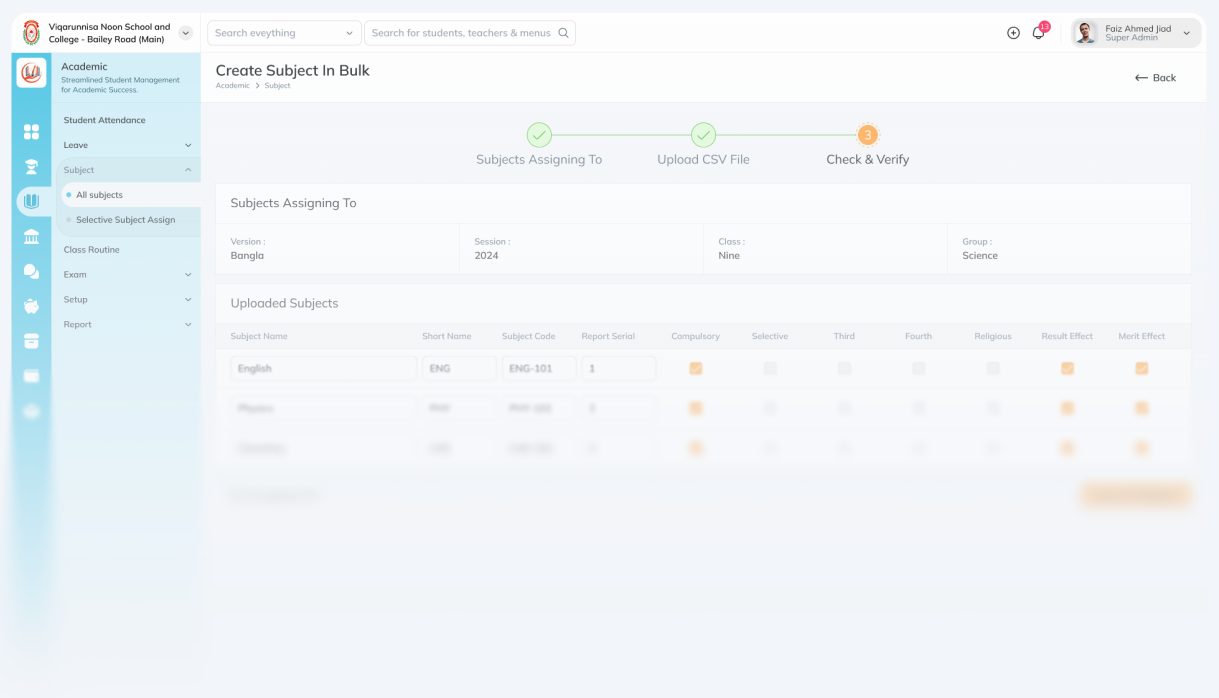Open the school branch selector dropdown
The height and width of the screenshot is (698, 1219).
coord(185,33)
